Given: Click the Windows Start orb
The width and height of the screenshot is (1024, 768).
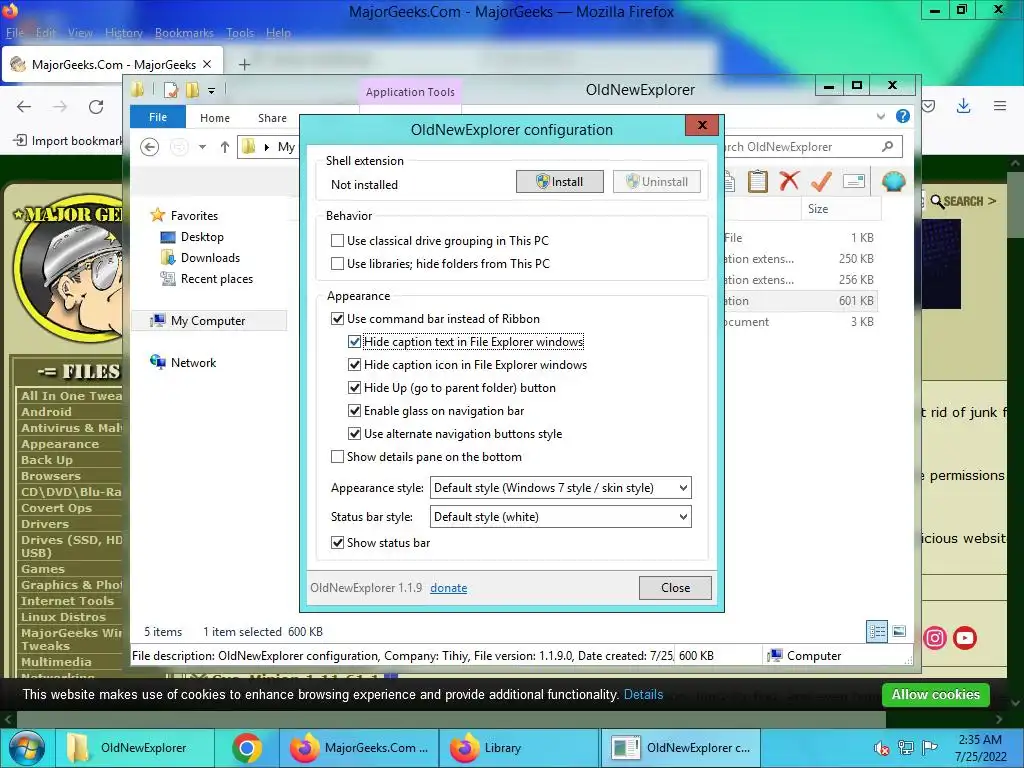Looking at the screenshot, I should pyautogui.click(x=27, y=748).
